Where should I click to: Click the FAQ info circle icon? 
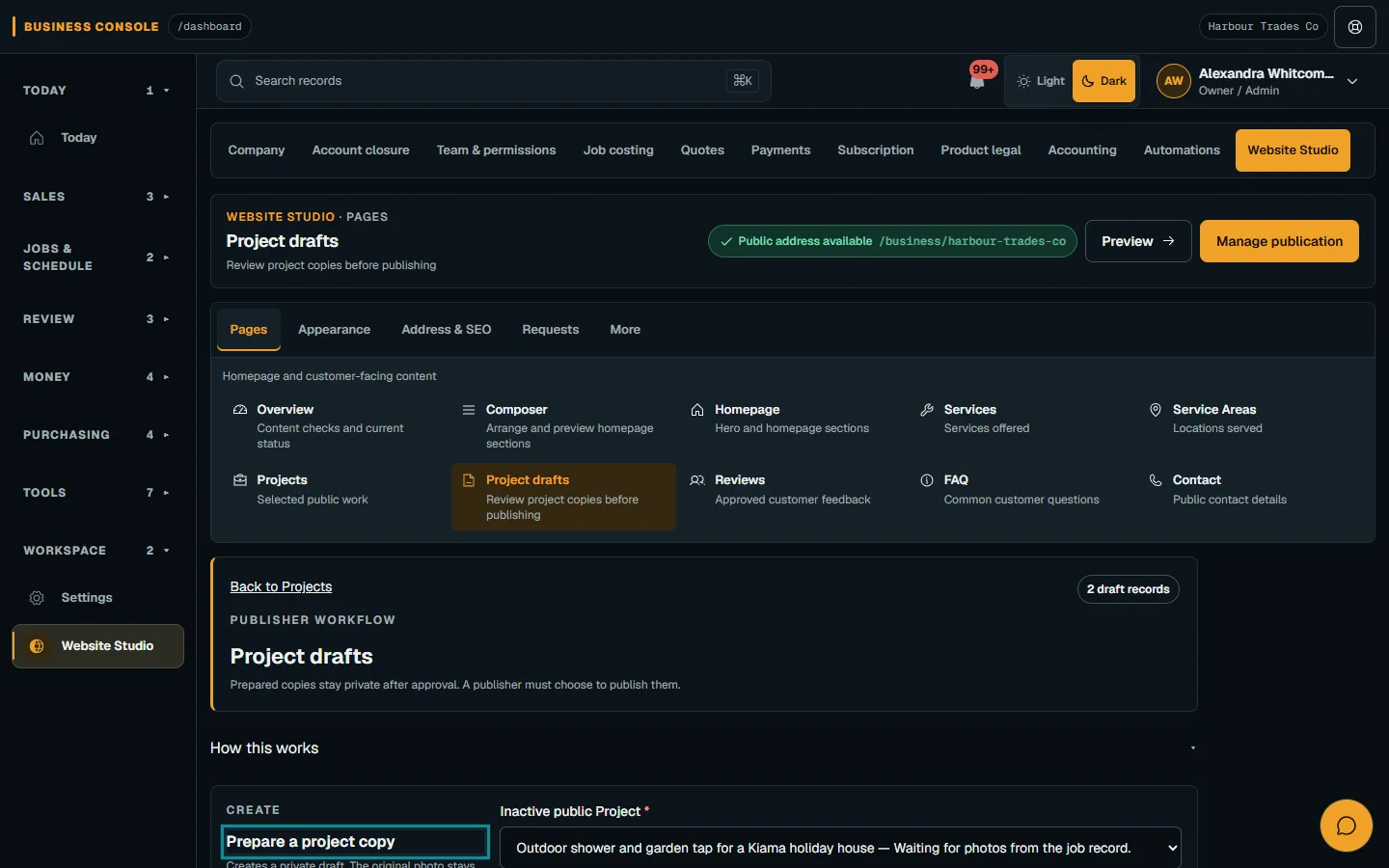coord(927,480)
